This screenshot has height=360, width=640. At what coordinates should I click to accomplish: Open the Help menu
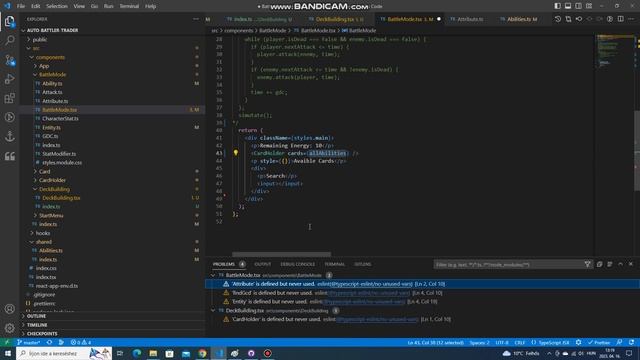click(x=151, y=6)
